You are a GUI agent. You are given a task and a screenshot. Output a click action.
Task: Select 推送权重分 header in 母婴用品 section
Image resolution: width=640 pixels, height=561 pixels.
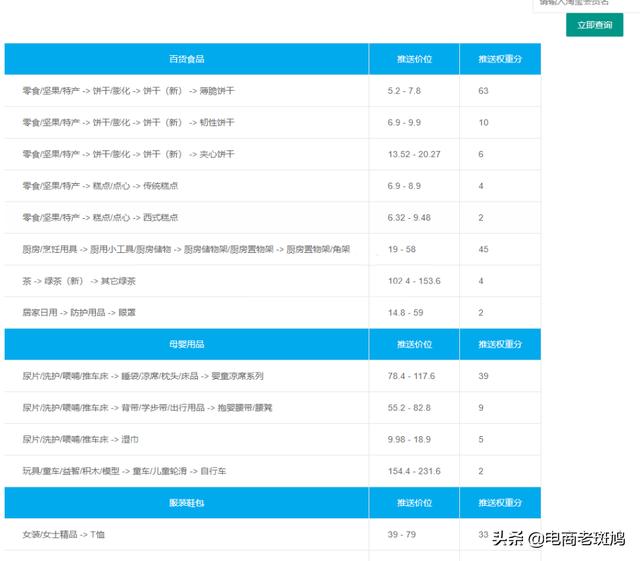(x=500, y=344)
